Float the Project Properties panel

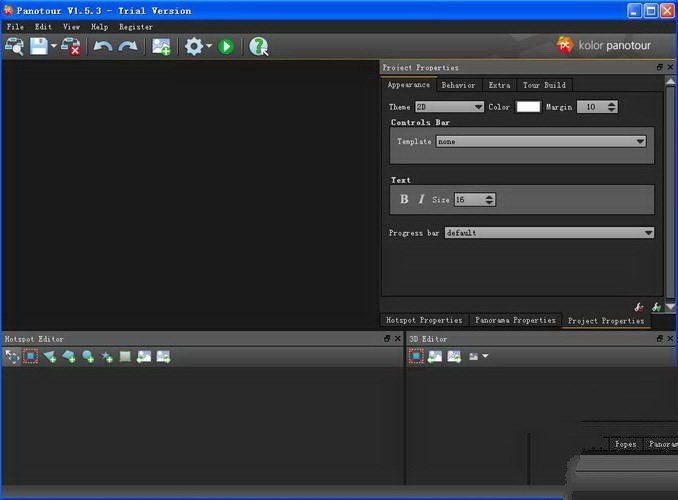(x=660, y=67)
